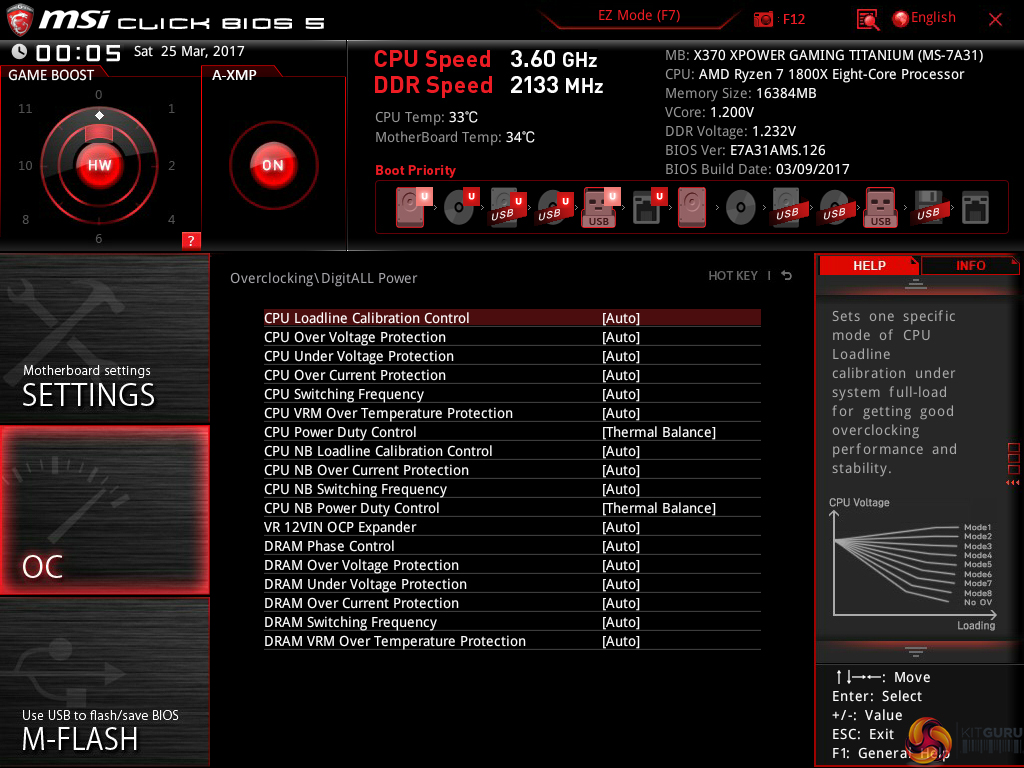
Task: Click the hot key back arrow icon
Action: [x=787, y=276]
